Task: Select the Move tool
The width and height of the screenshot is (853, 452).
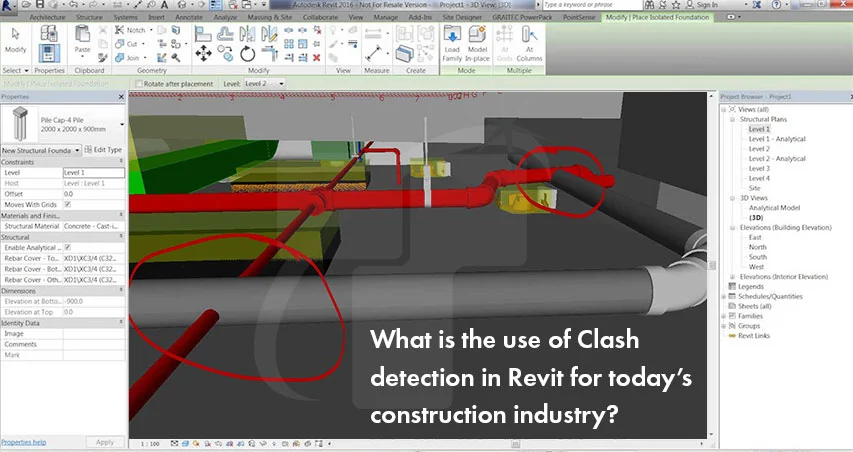Action: pos(203,54)
